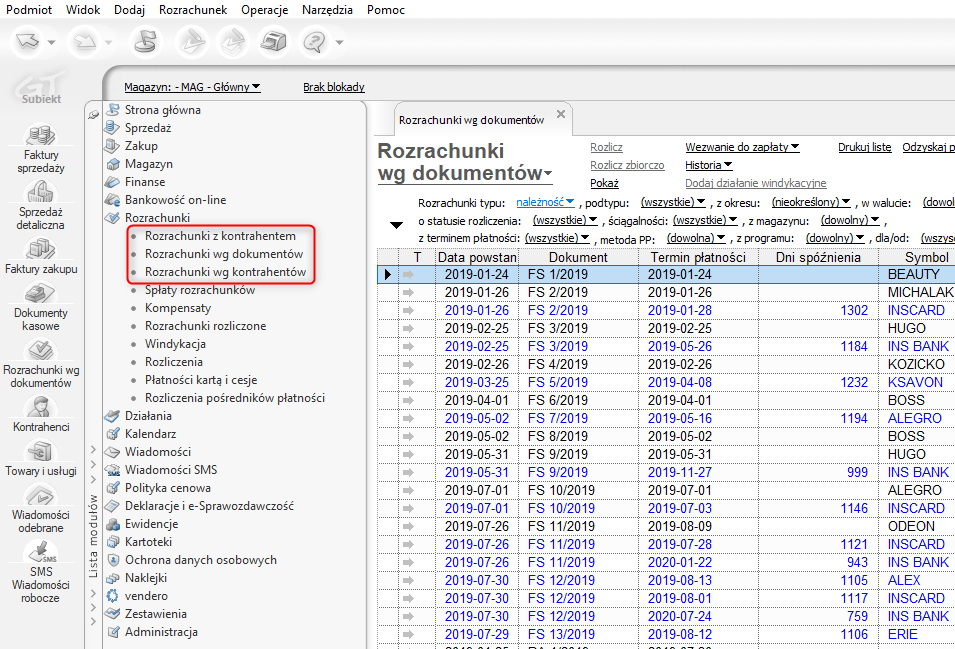
Task: Open the Historia dropdown
Action: coord(708,165)
